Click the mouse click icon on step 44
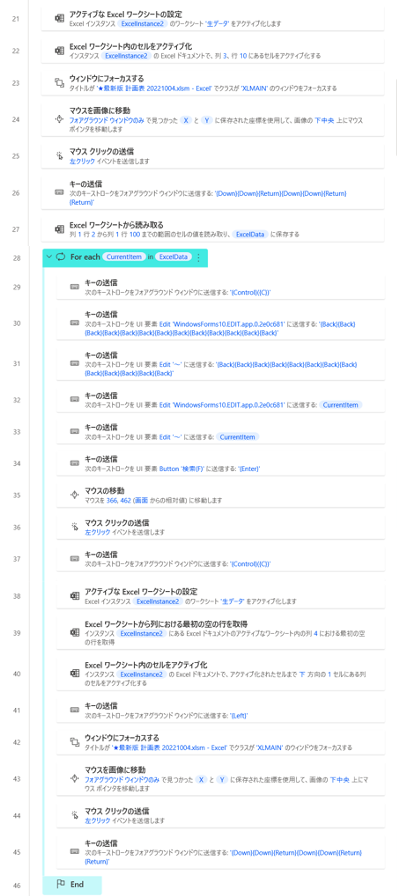 click(x=74, y=815)
